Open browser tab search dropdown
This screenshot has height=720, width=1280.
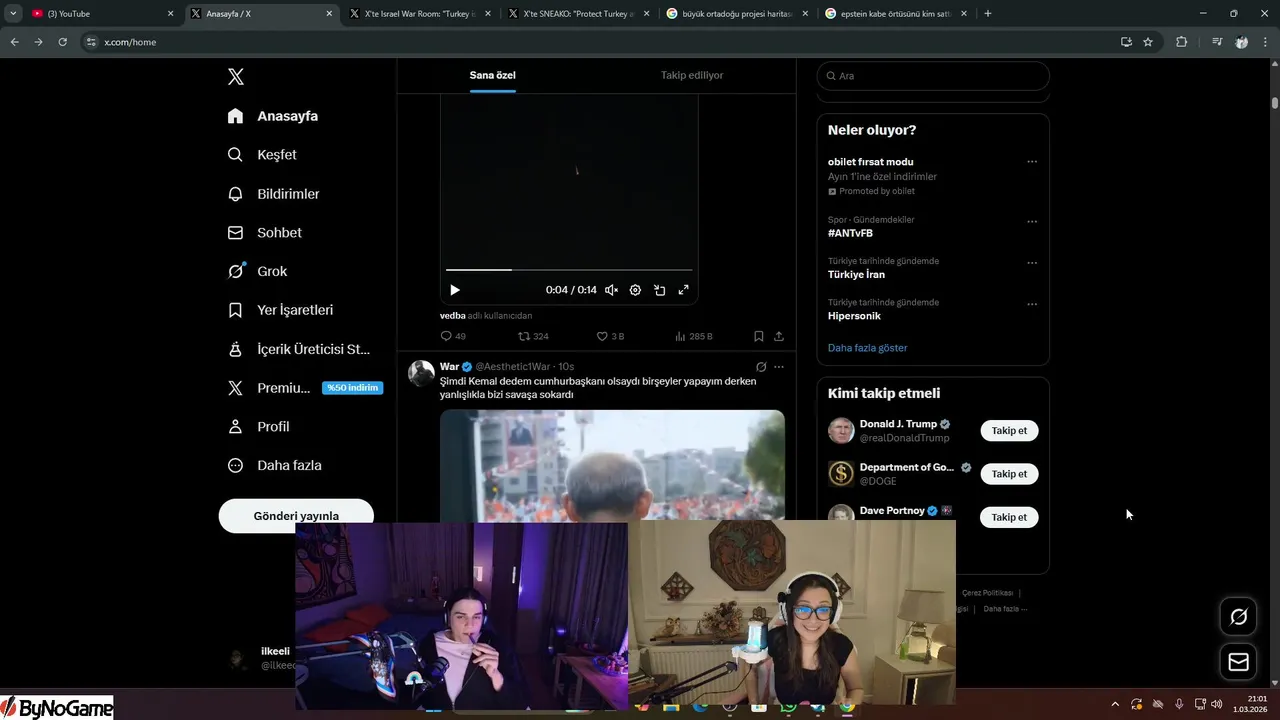pos(13,14)
